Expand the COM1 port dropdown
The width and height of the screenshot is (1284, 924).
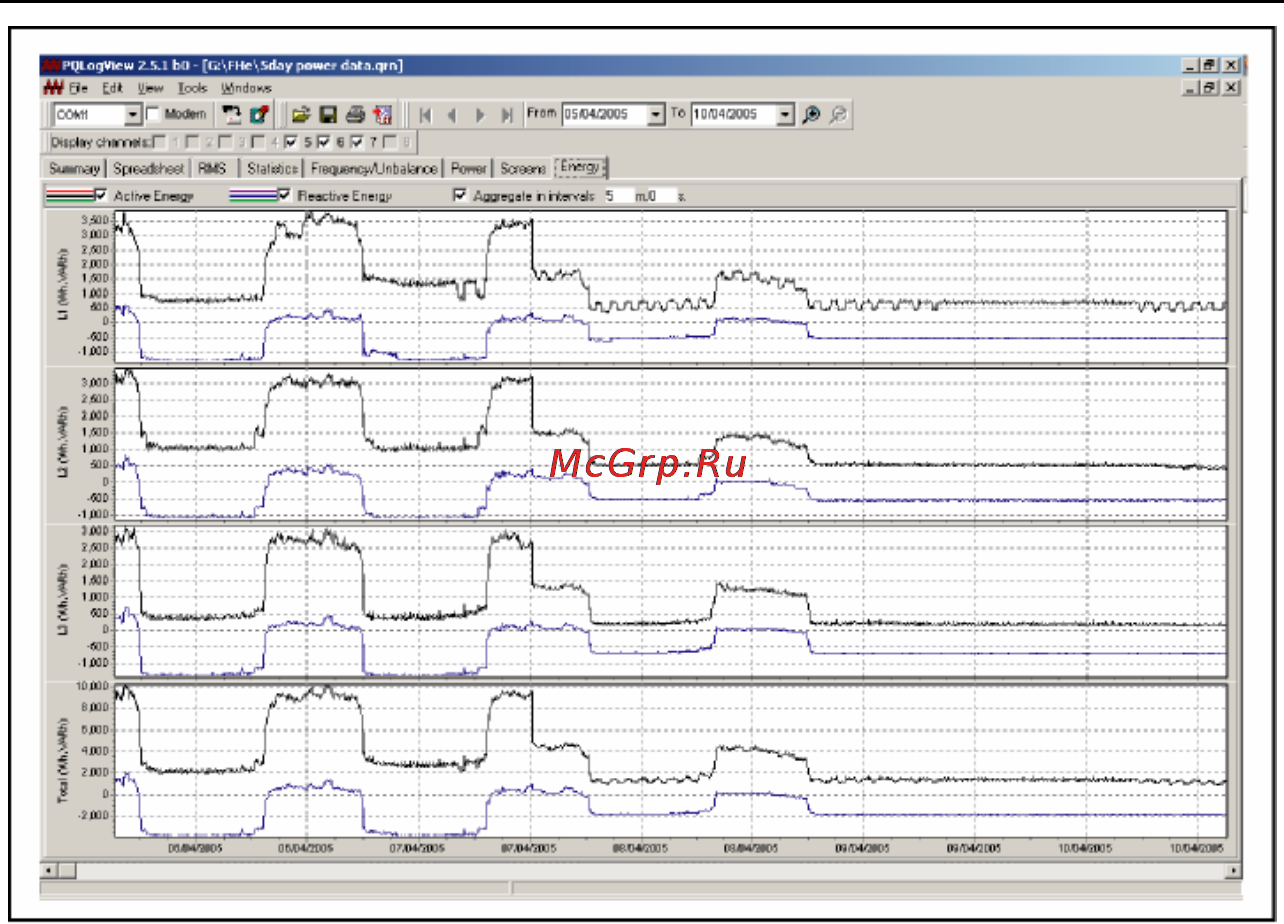[x=133, y=114]
